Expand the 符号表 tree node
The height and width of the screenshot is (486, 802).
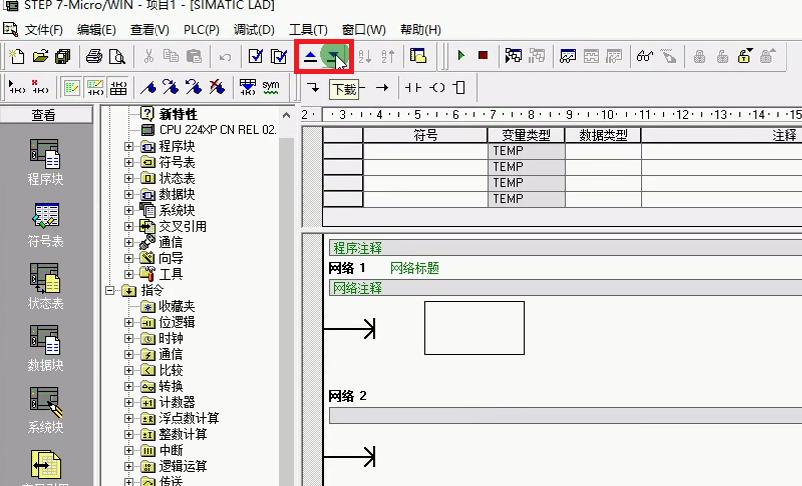[129, 163]
